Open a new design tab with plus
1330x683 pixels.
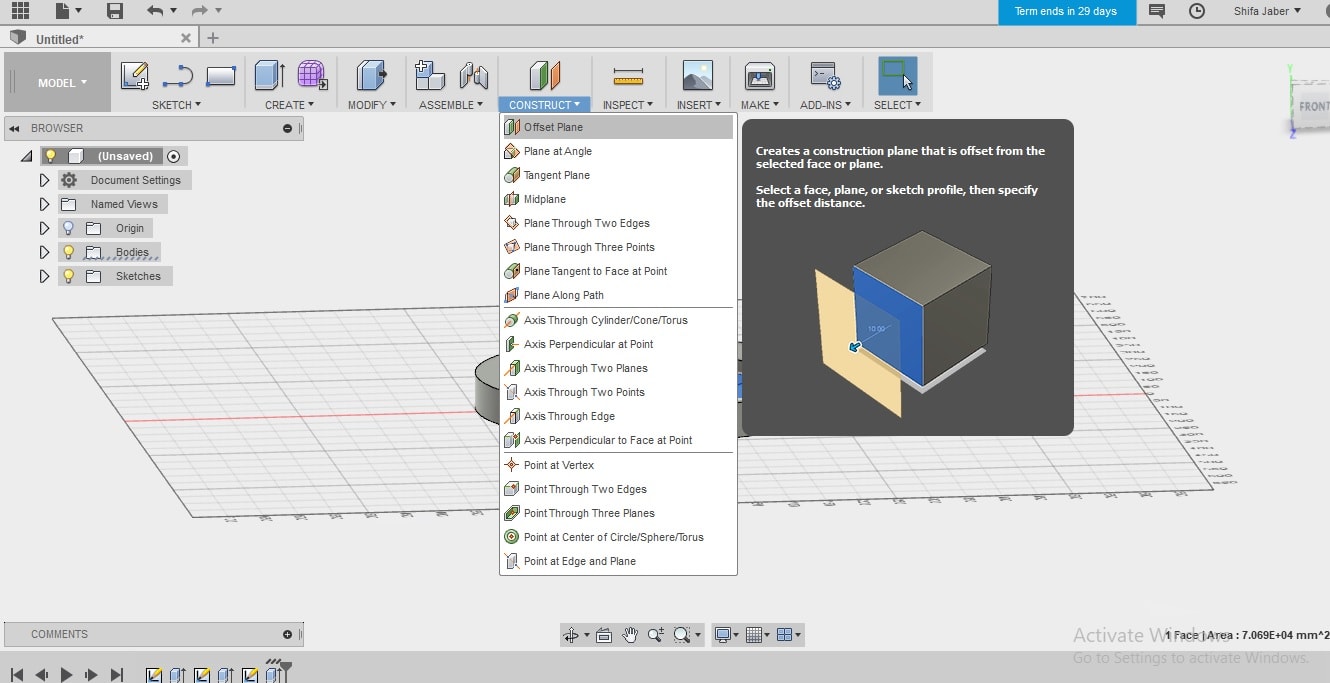click(x=212, y=38)
